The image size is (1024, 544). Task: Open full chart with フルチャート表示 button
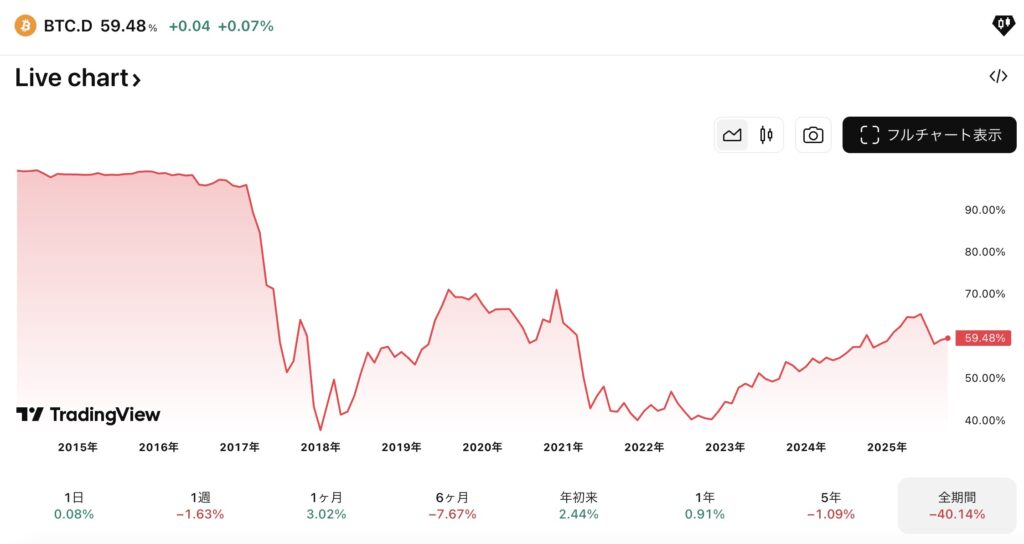pyautogui.click(x=929, y=135)
